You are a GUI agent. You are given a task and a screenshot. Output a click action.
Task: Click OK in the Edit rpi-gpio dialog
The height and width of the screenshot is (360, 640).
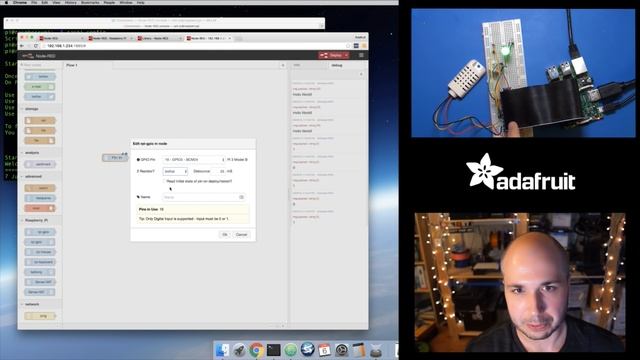pyautogui.click(x=224, y=234)
